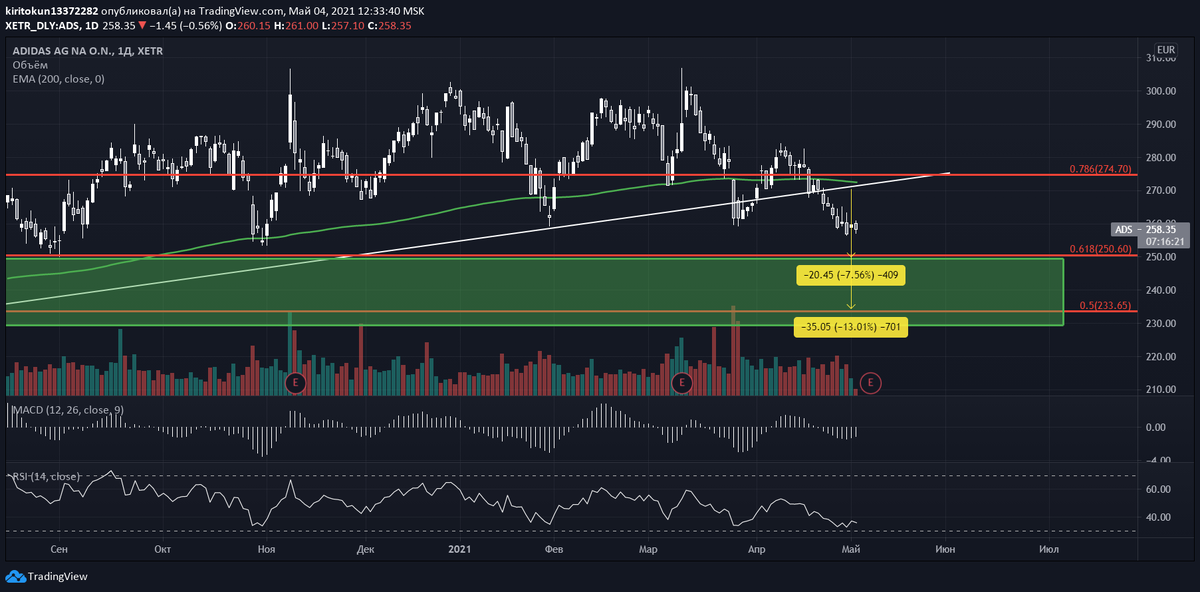Click the Мар label on time axis

[648, 549]
